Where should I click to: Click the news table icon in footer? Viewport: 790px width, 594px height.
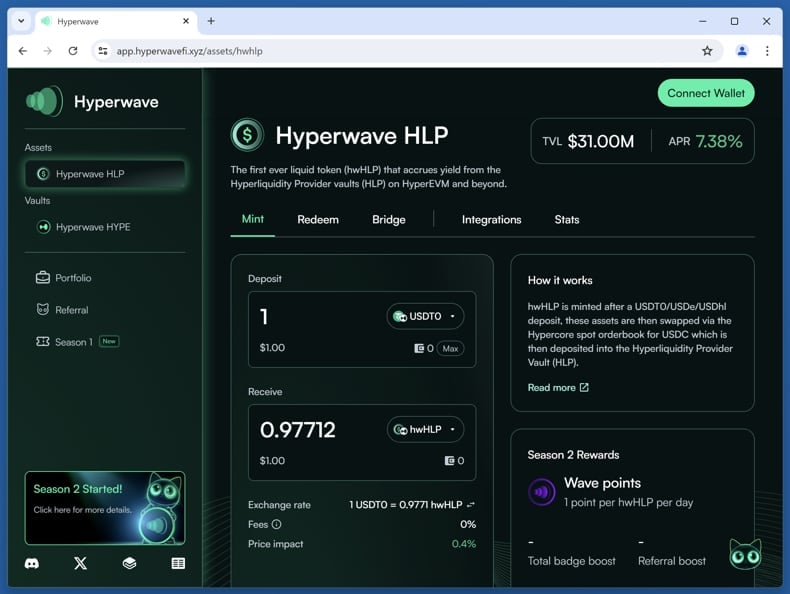(x=178, y=563)
